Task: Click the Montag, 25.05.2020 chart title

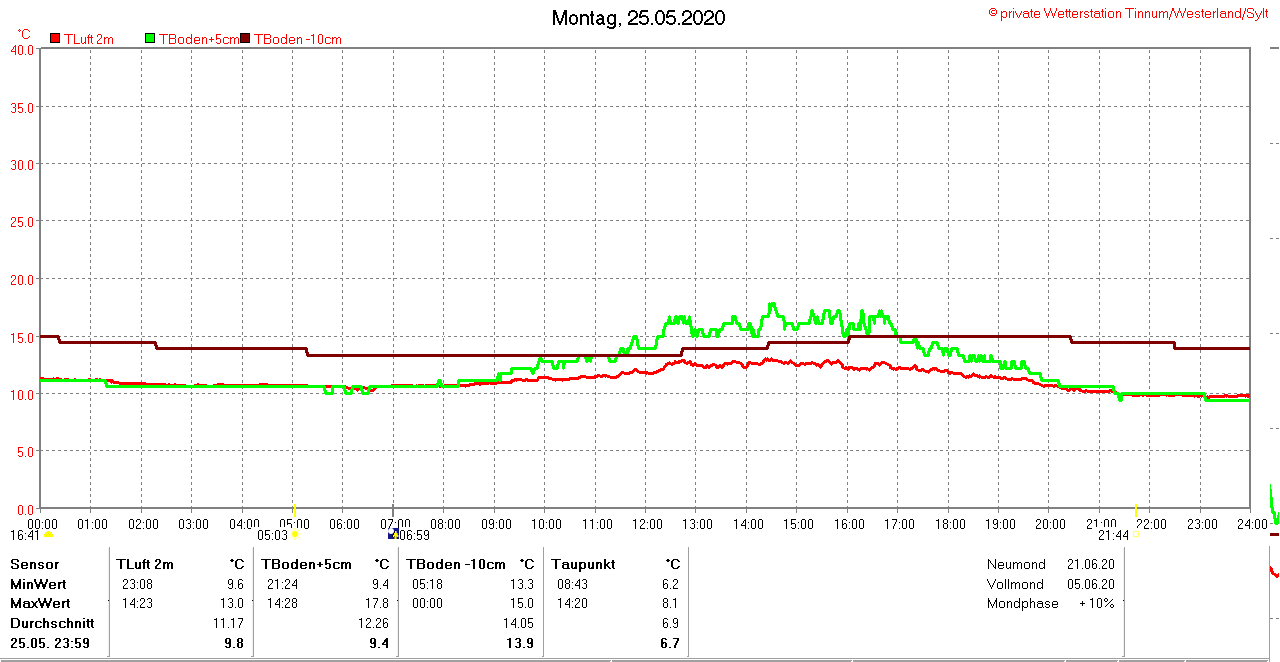Action: [639, 18]
